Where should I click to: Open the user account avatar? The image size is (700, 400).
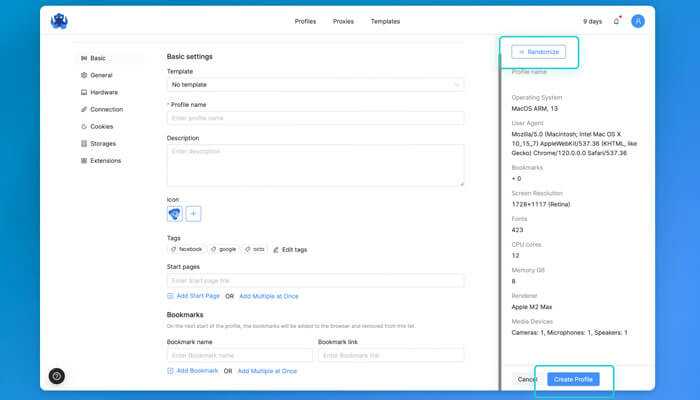(637, 21)
